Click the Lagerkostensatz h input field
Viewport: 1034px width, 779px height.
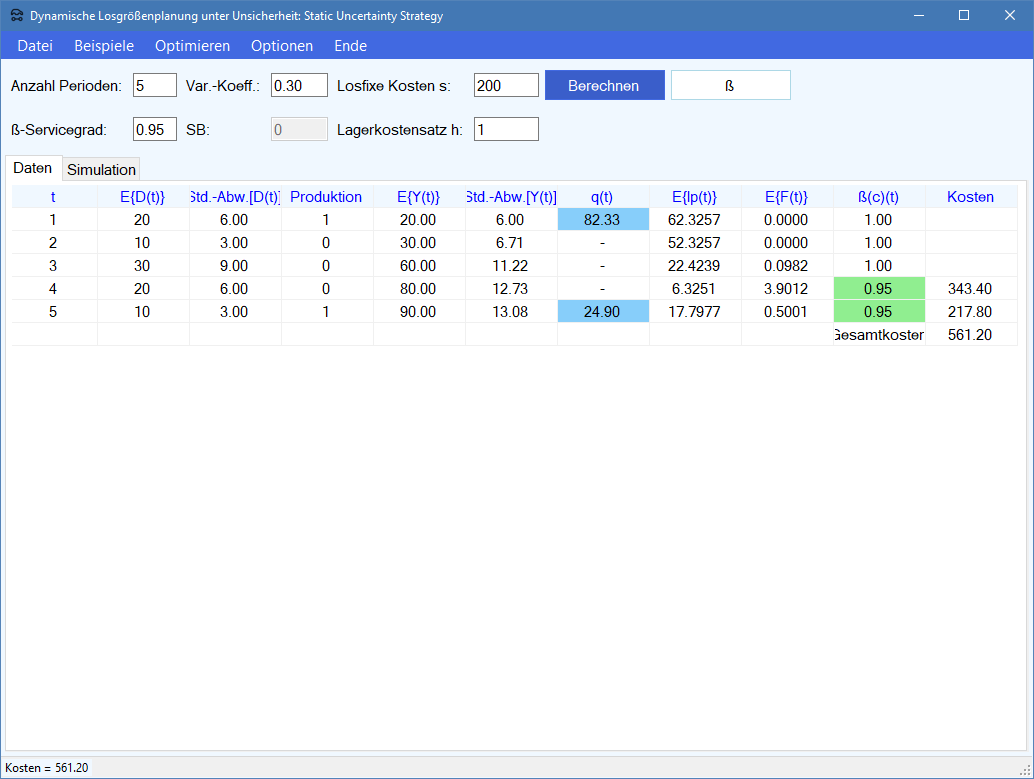point(506,130)
